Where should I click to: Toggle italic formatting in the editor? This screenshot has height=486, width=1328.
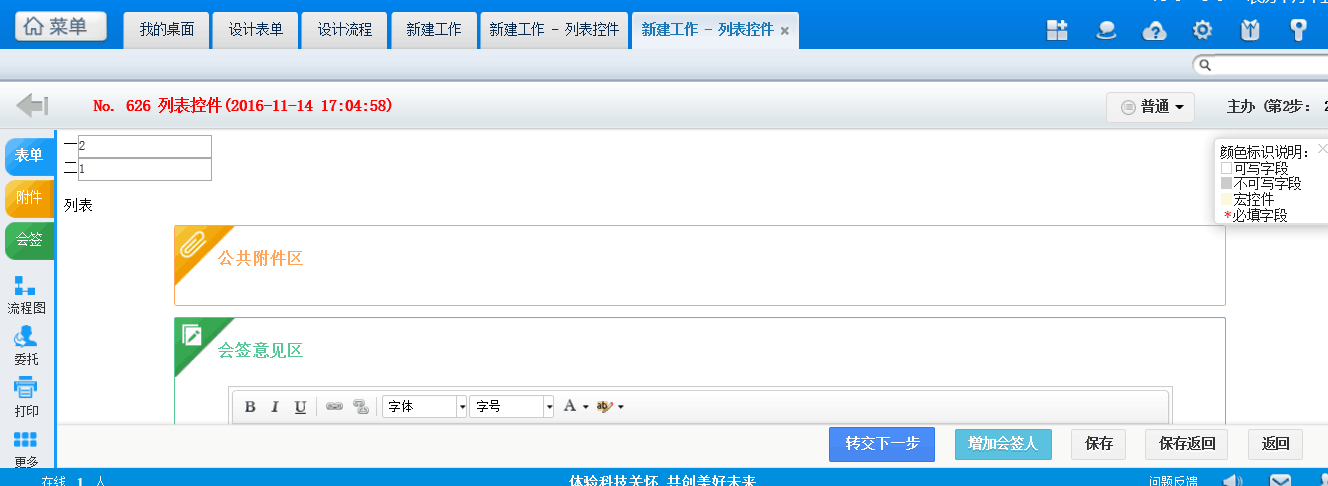point(274,407)
